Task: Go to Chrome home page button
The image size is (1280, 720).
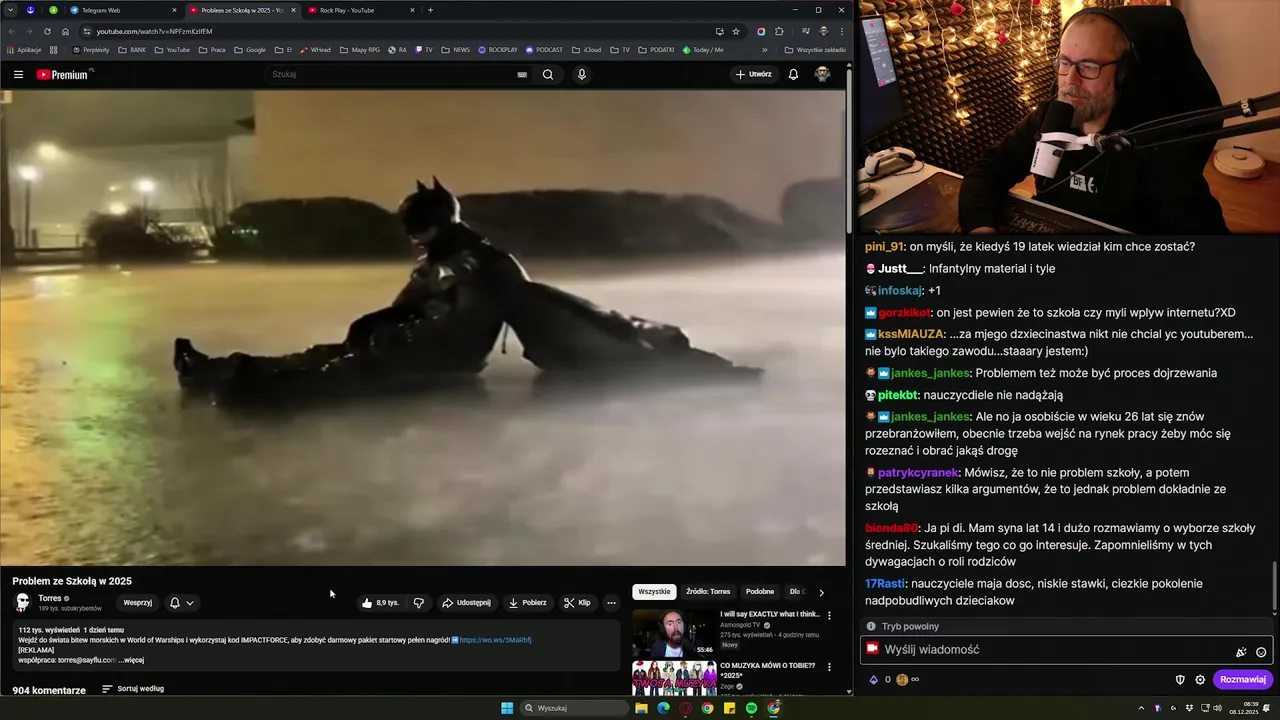Action: [x=65, y=31]
